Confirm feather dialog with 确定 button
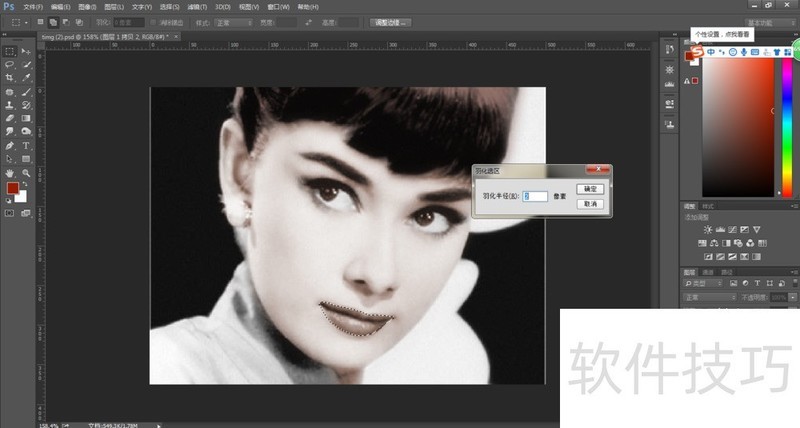800x428 pixels. point(590,188)
